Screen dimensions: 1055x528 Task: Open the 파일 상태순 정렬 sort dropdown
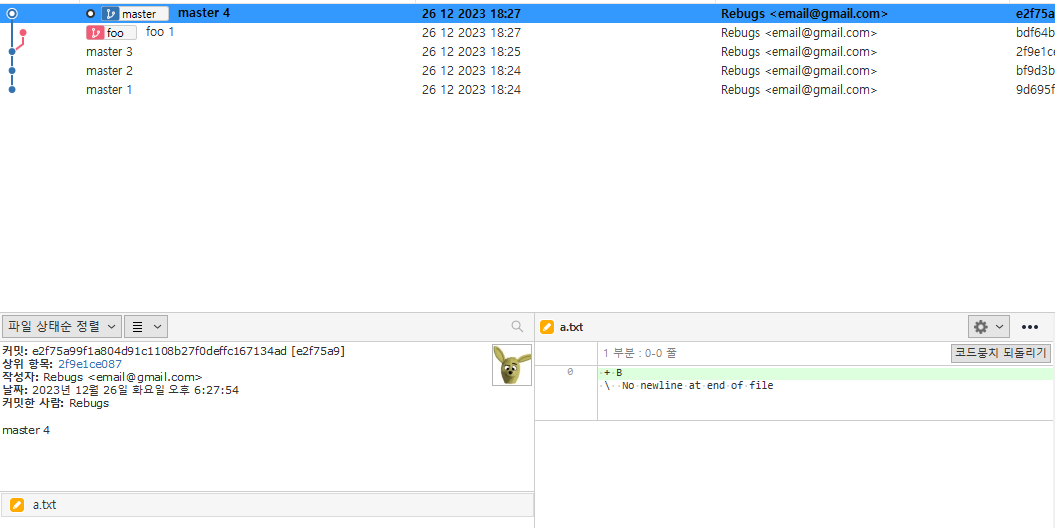pyautogui.click(x=62, y=326)
